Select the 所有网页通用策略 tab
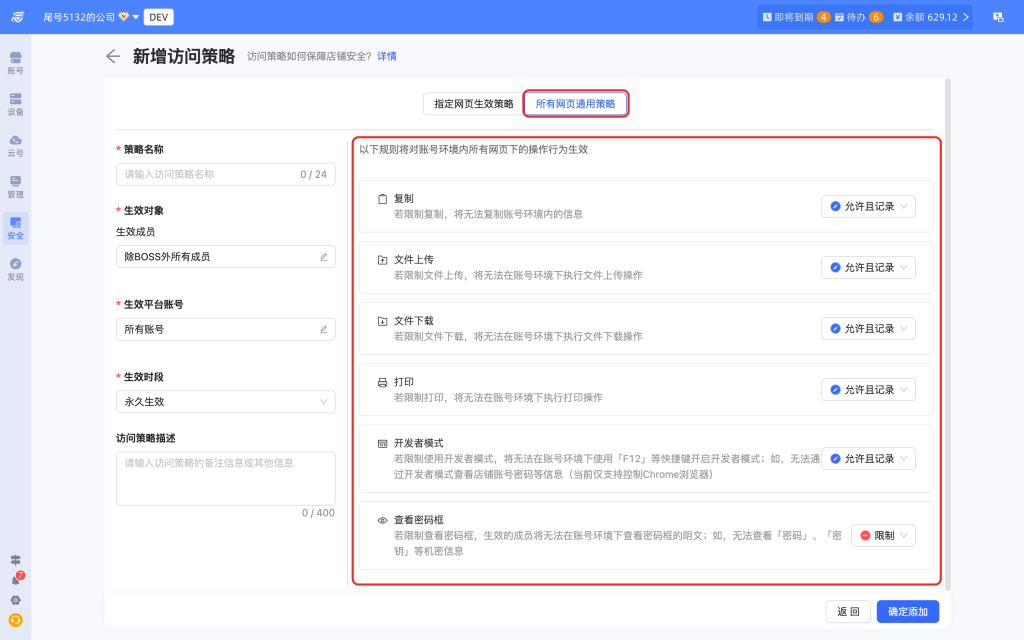This screenshot has width=1024, height=640. click(x=576, y=103)
